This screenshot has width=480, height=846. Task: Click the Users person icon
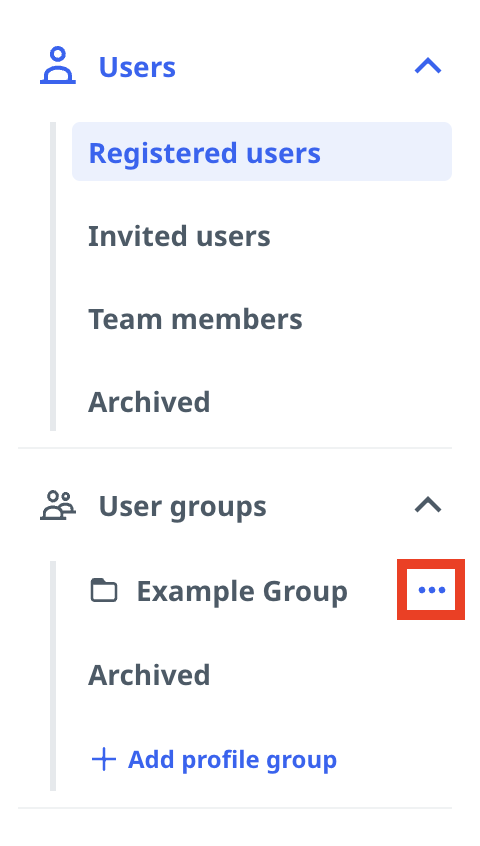58,66
